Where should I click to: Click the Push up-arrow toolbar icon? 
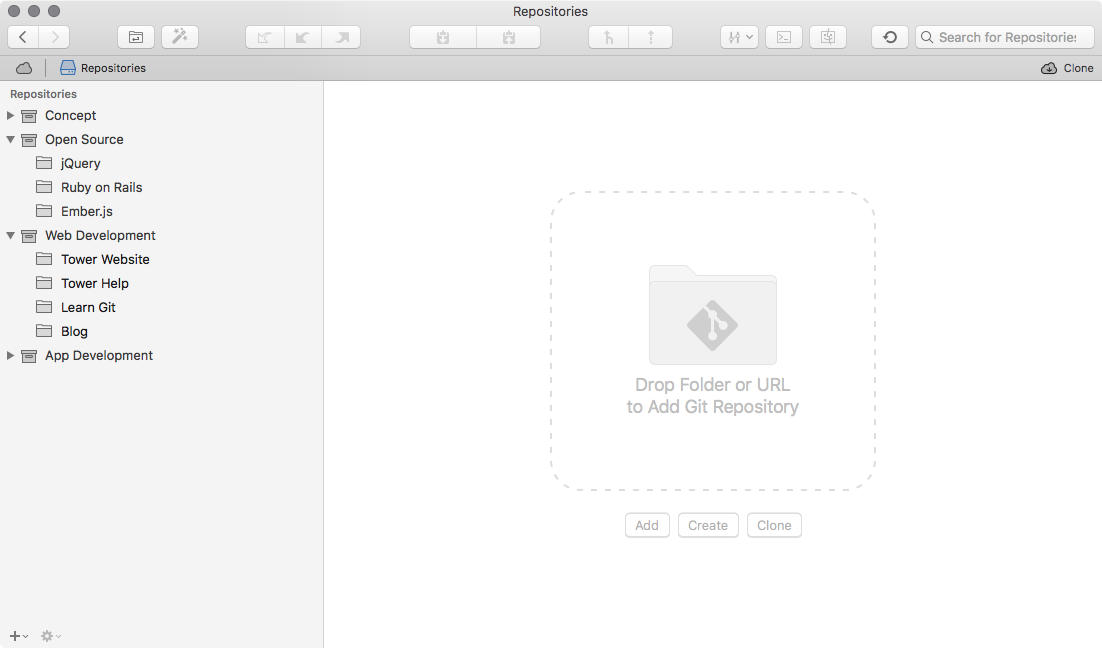(649, 36)
